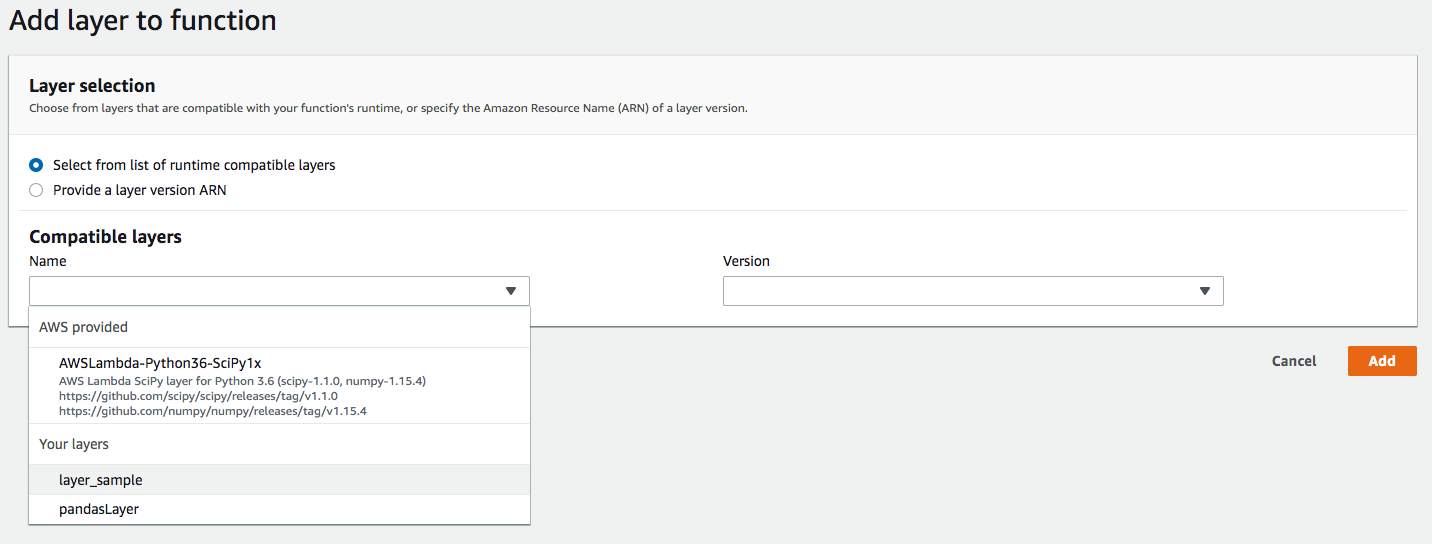Pick layer_sample from Your layers
Viewport: 1432px width, 544px height.
(101, 480)
